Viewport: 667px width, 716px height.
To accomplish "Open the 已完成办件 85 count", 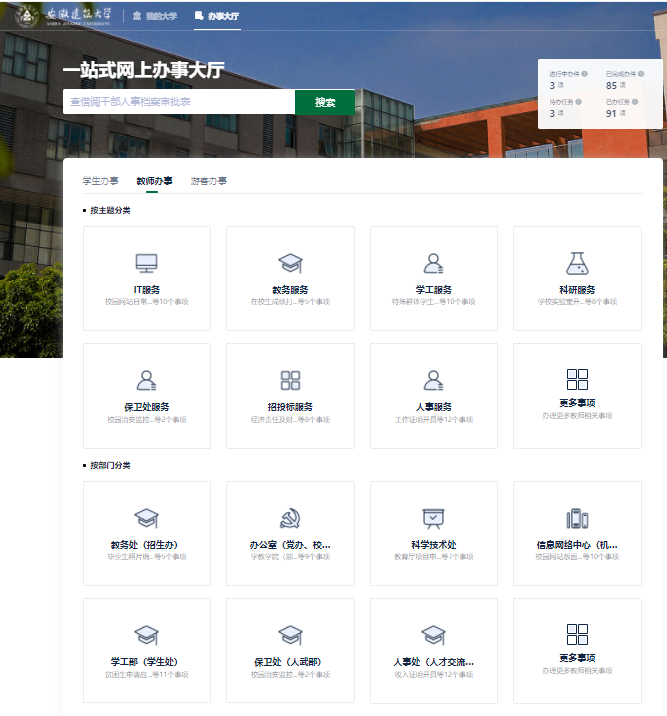I will coord(611,86).
